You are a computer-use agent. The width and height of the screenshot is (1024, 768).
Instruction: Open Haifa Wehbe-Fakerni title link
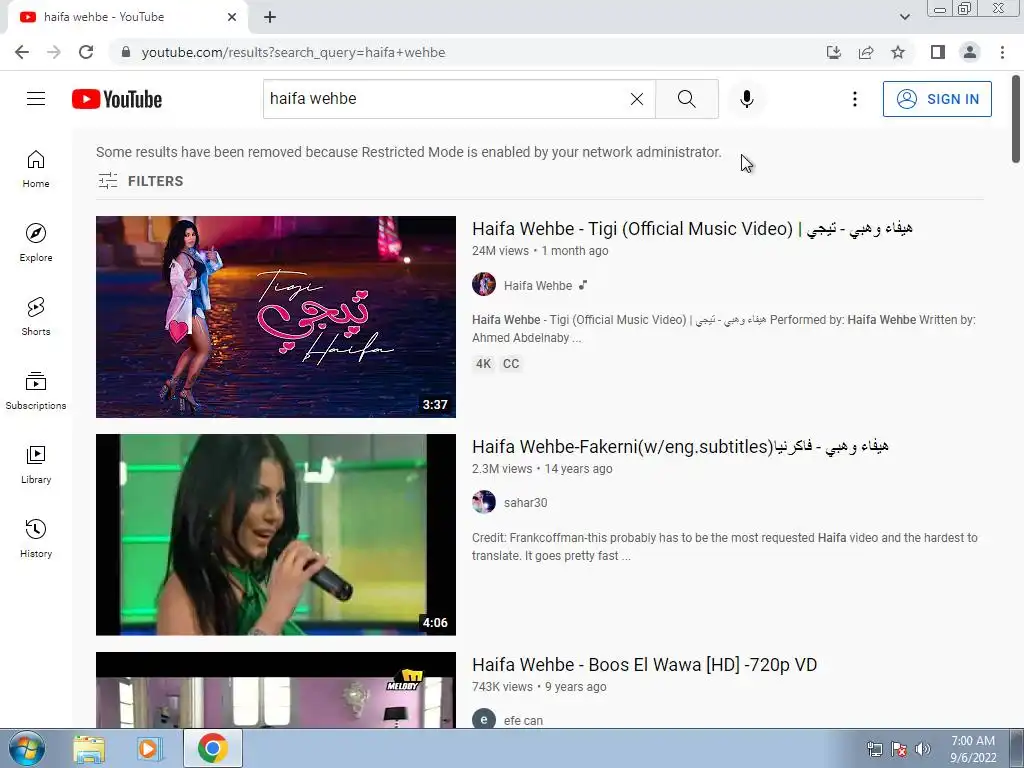click(x=680, y=447)
